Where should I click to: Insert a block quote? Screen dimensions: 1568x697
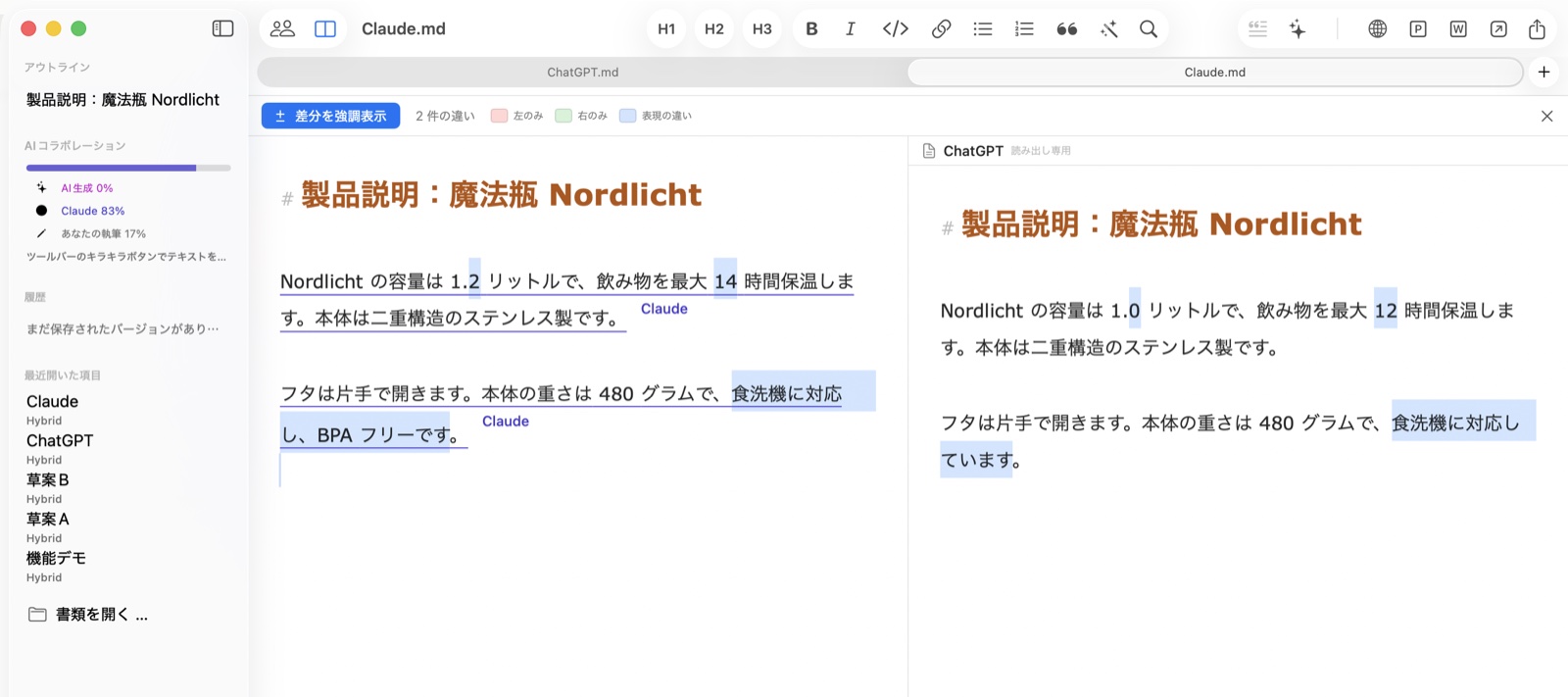pos(1067,29)
